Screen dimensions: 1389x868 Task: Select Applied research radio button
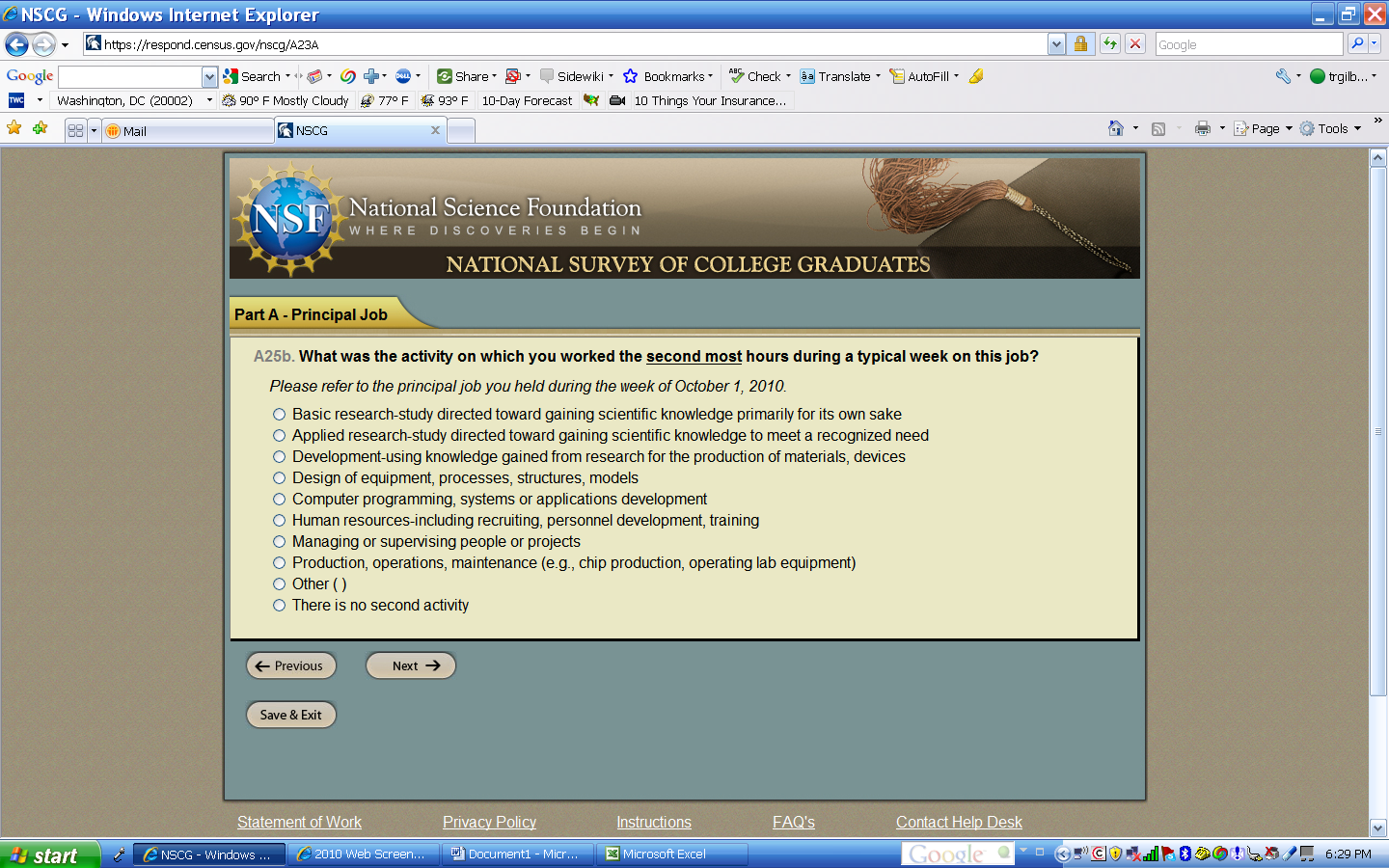279,436
